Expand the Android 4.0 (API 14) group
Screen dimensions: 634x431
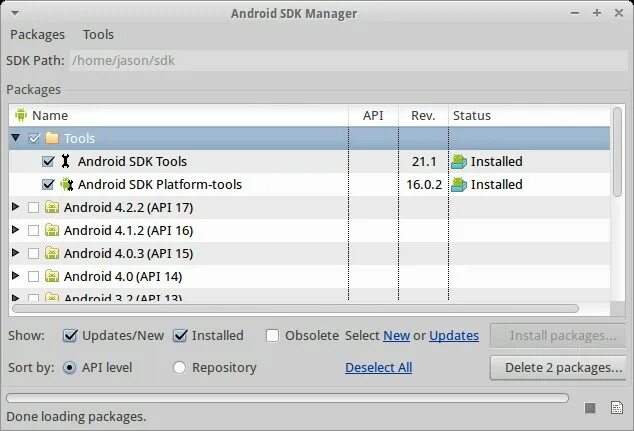(15, 276)
